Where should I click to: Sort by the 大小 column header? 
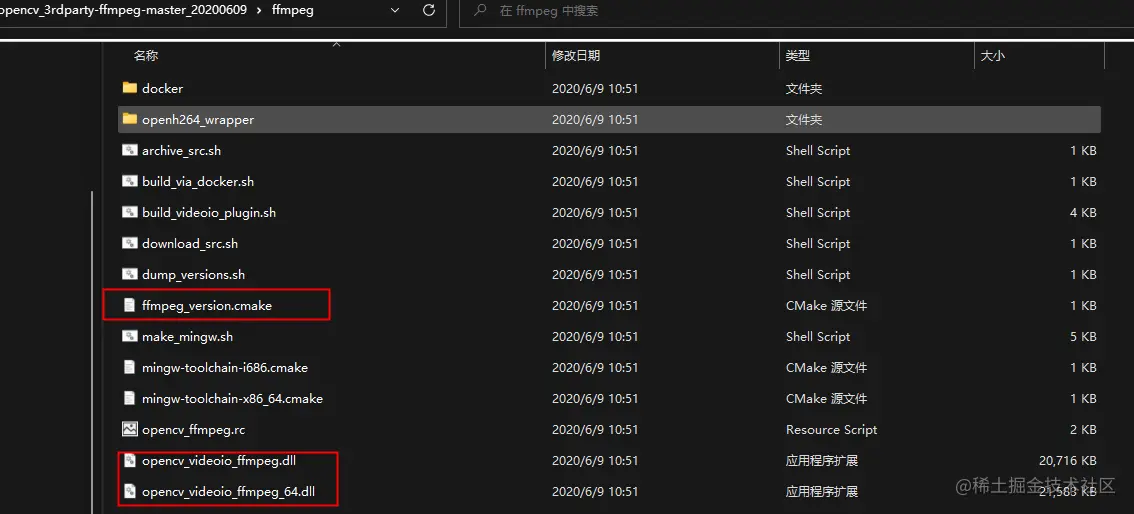[992, 55]
